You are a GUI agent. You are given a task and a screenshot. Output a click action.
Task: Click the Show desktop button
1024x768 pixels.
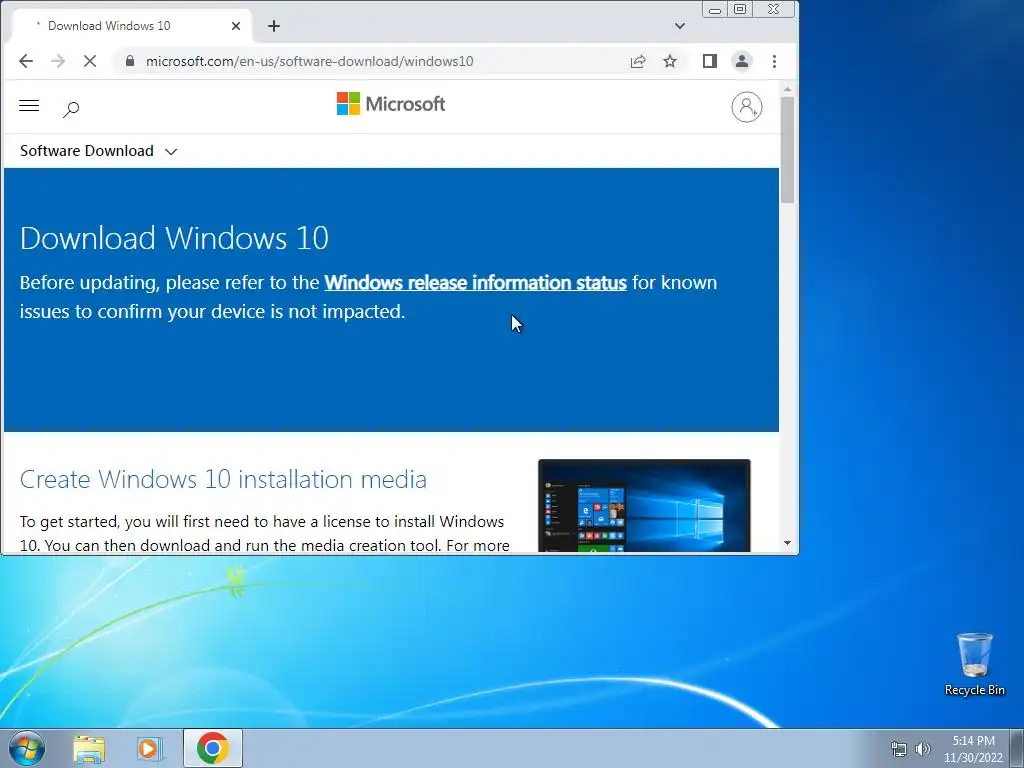point(1017,748)
